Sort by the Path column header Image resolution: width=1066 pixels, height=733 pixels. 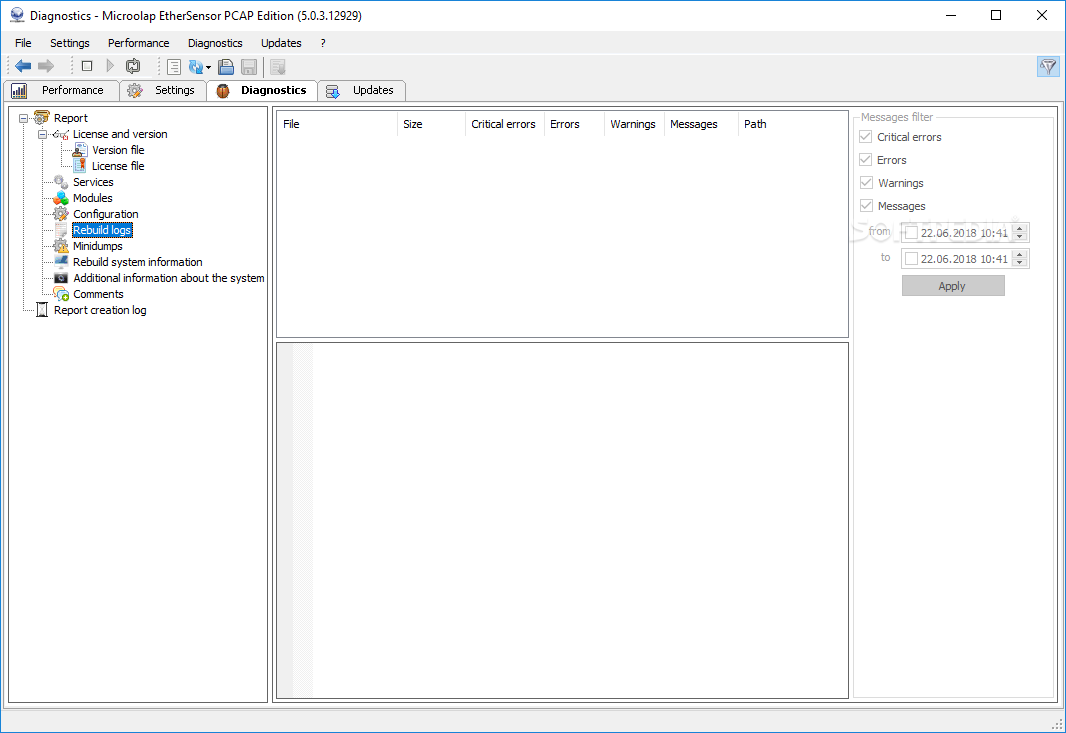pos(792,124)
